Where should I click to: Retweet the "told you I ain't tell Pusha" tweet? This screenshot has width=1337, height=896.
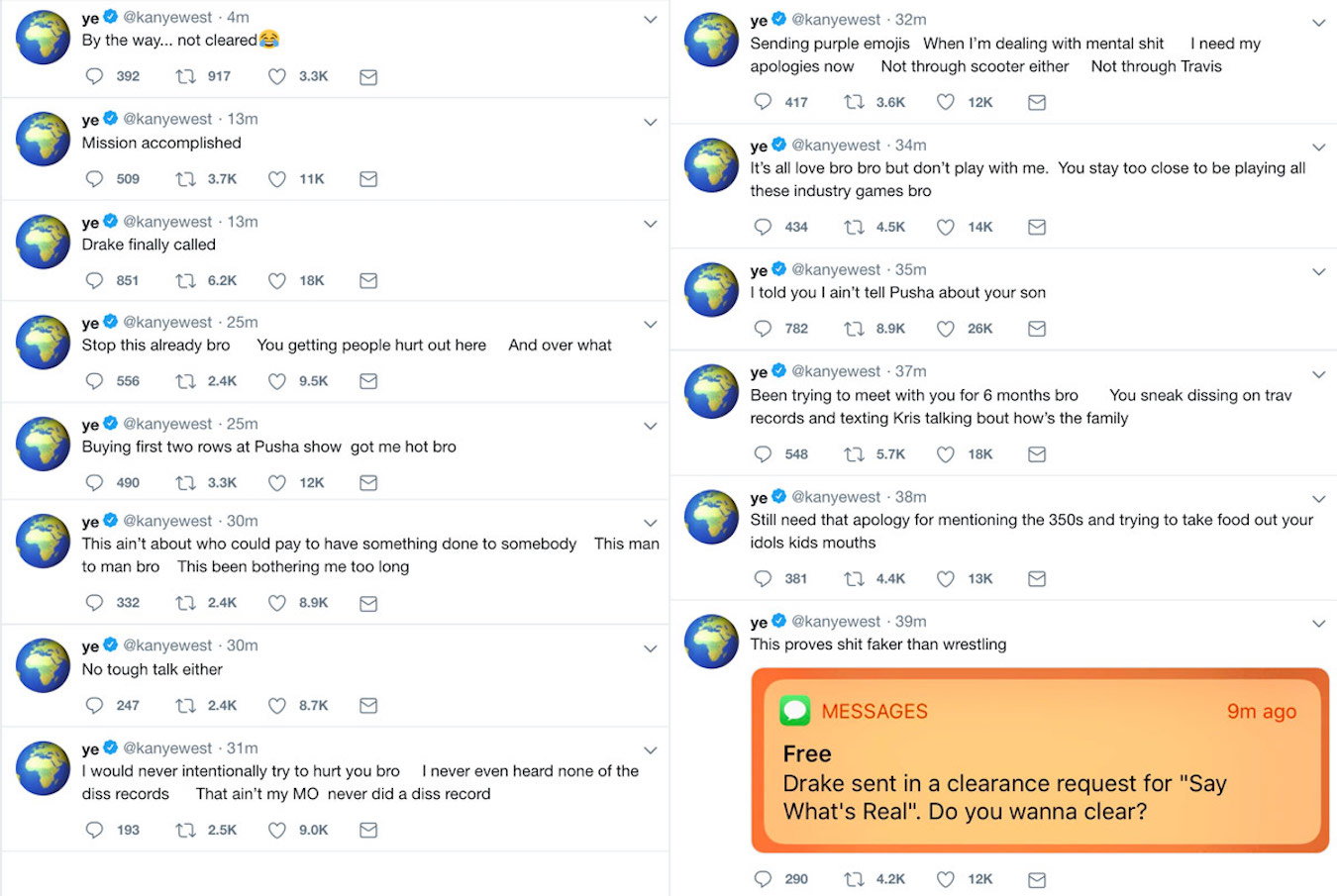coord(854,329)
